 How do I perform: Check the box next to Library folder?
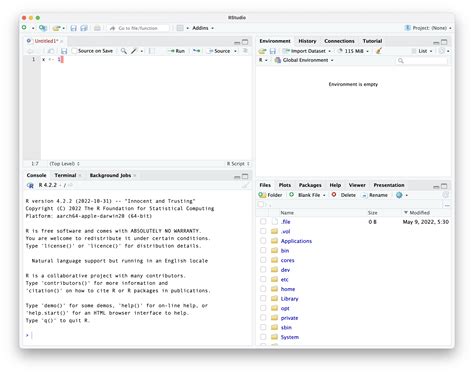263,298
